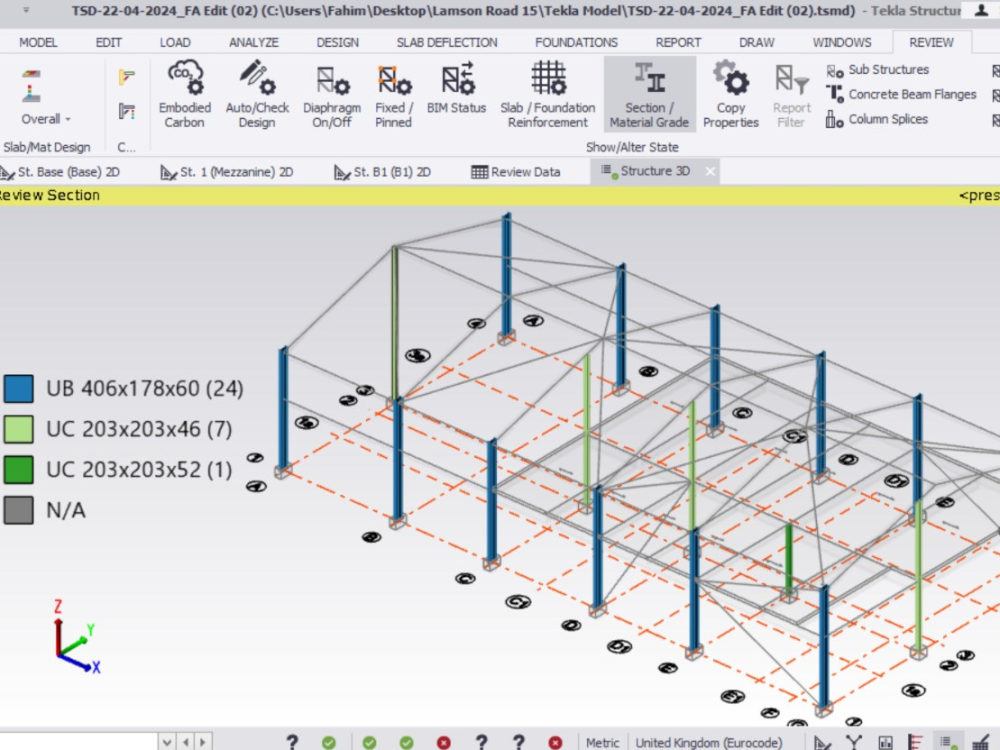Viewport: 1000px width, 750px height.
Task: Click the Report Filter tool
Action: 791,94
